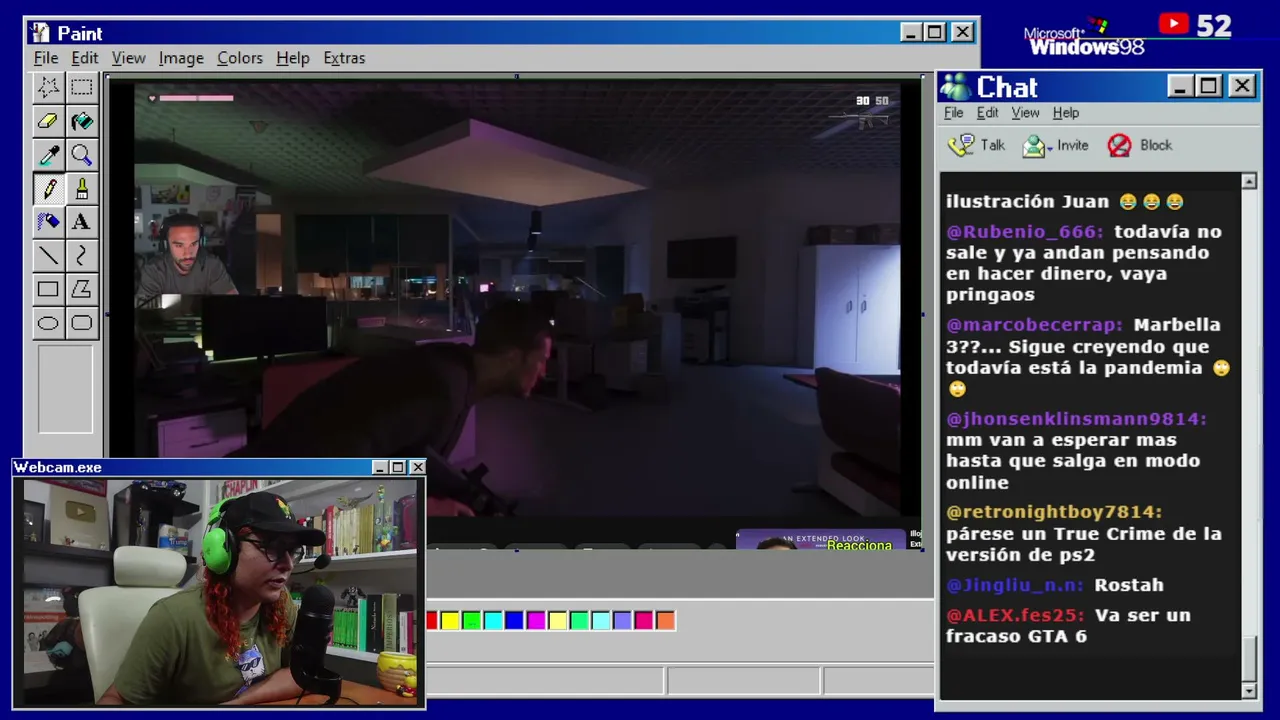Screen dimensions: 1280x720
Task: Click the Webcam.exe title text
Action: [58, 467]
